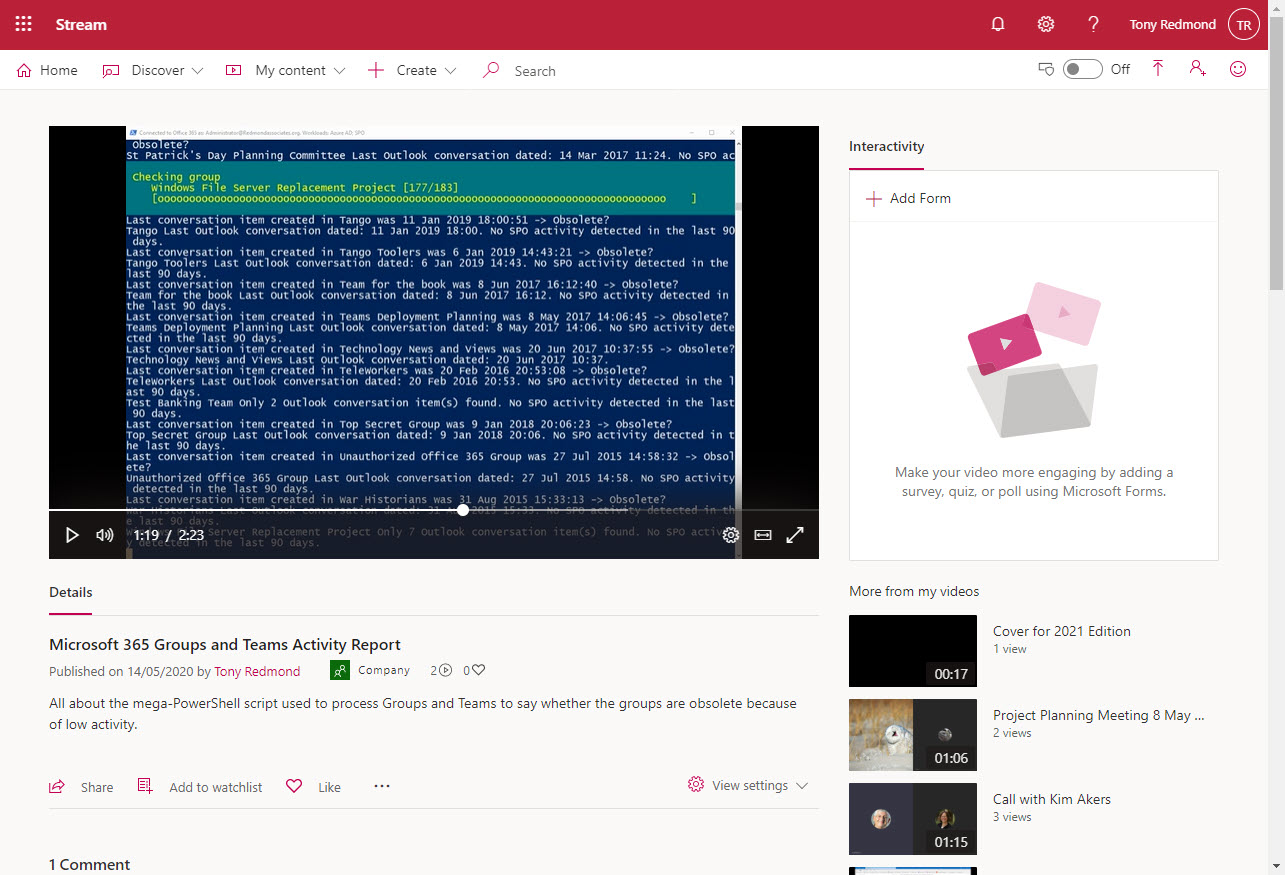This screenshot has width=1285, height=875.
Task: Click the comments mode icon by toggle
Action: [1047, 69]
